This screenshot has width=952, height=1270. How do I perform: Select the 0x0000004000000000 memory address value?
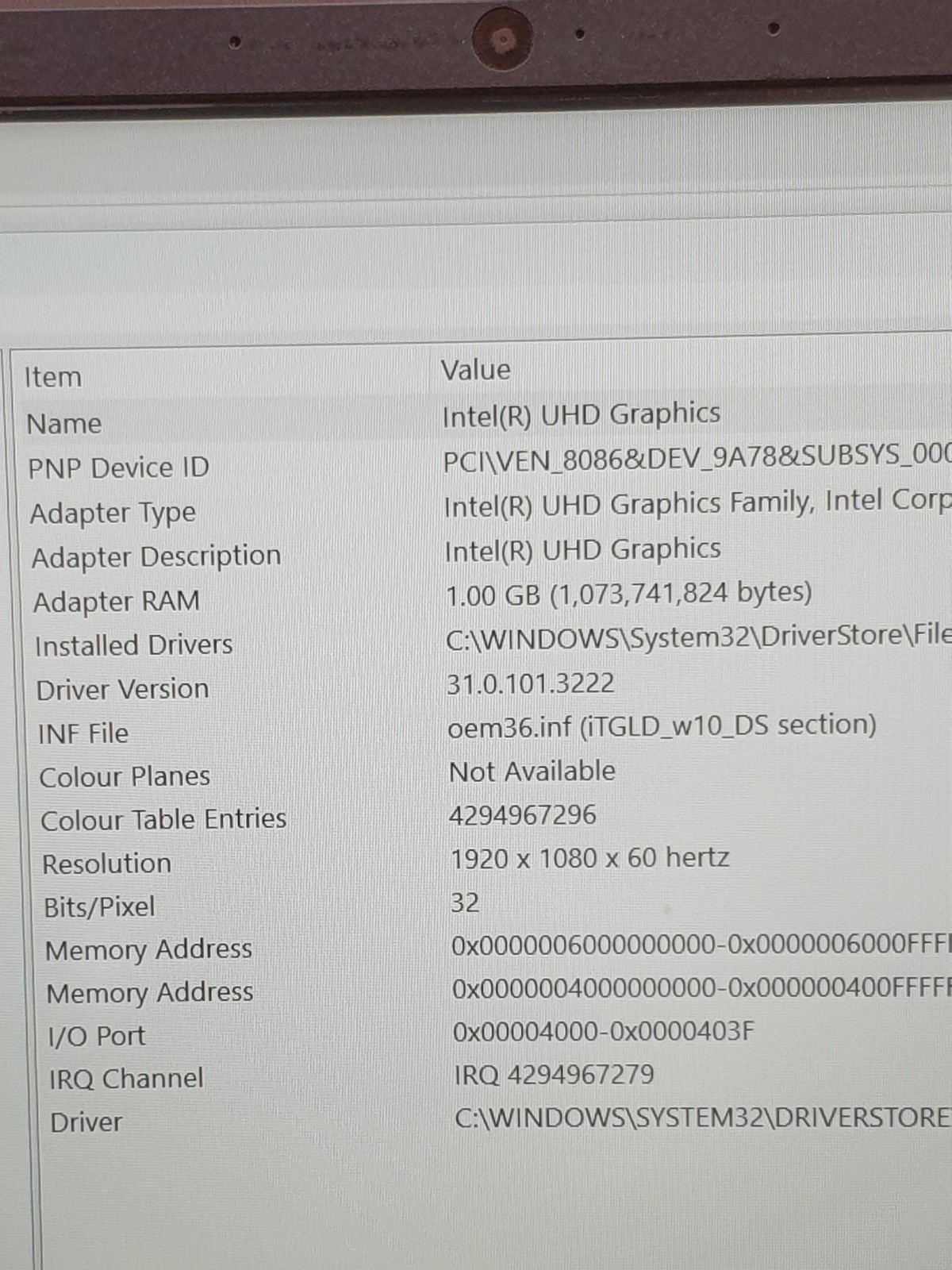click(x=701, y=988)
